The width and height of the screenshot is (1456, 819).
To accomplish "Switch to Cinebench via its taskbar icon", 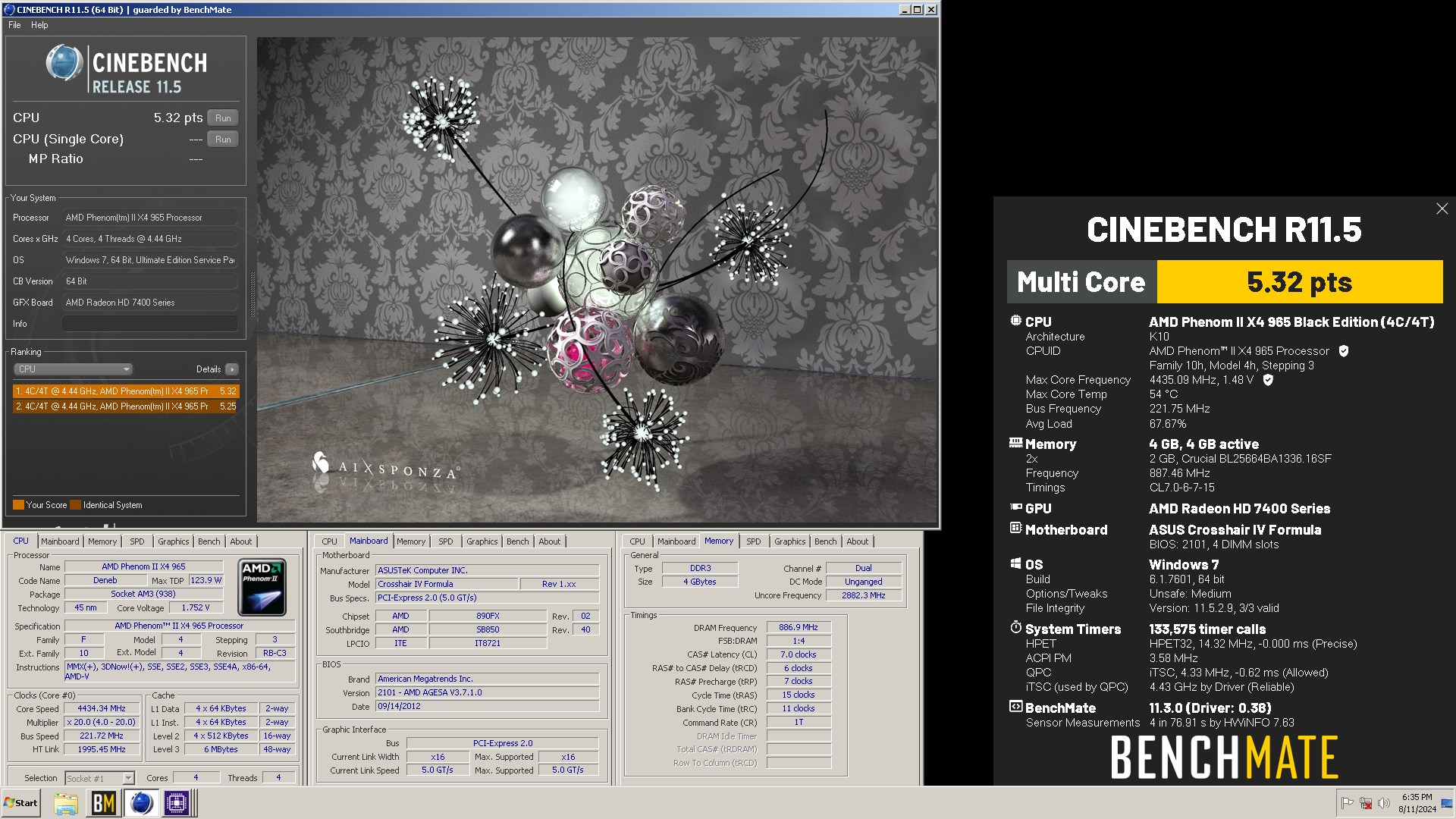I will click(x=141, y=804).
